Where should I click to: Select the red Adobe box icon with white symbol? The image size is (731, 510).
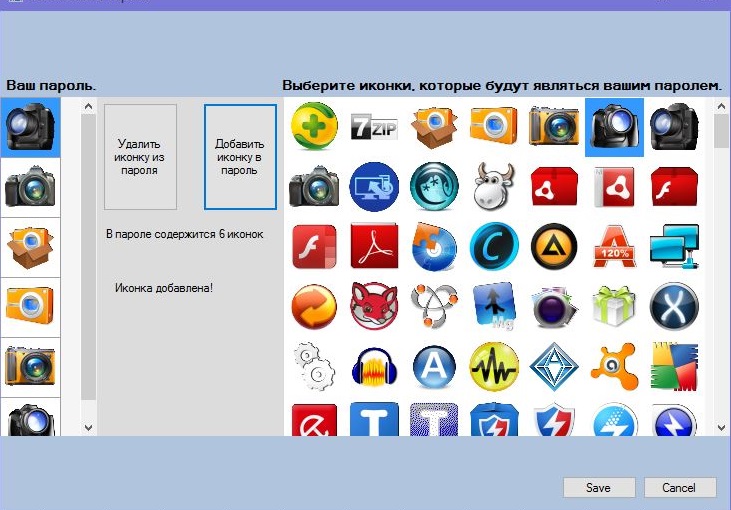coord(554,186)
